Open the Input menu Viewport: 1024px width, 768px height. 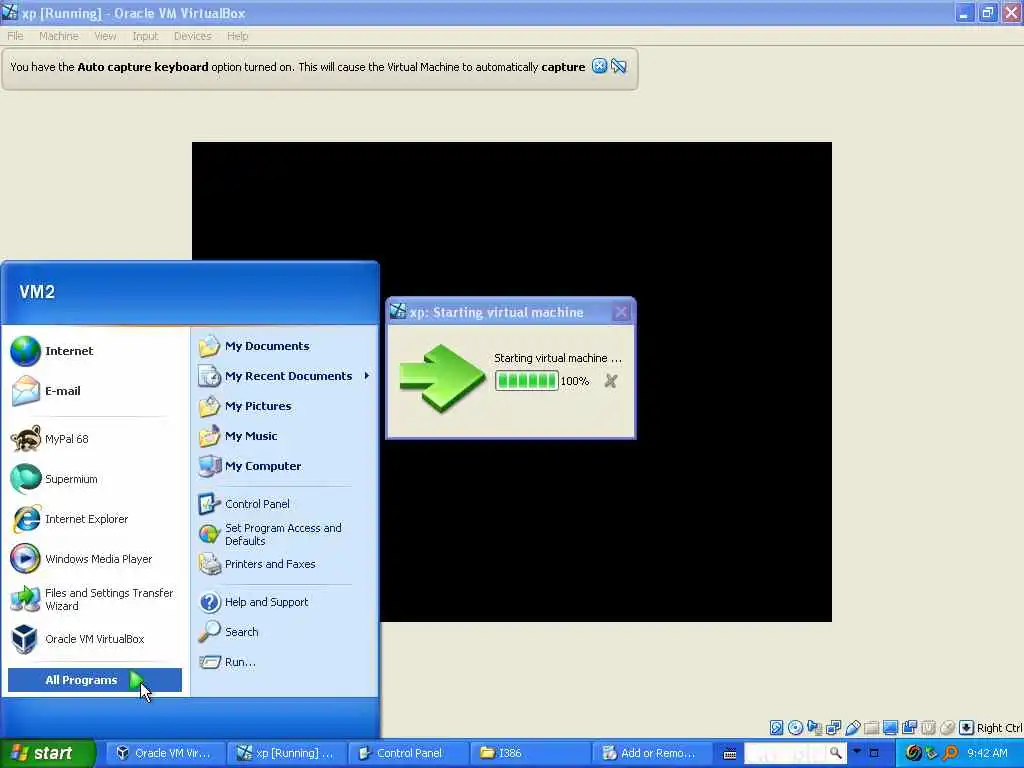(x=145, y=36)
